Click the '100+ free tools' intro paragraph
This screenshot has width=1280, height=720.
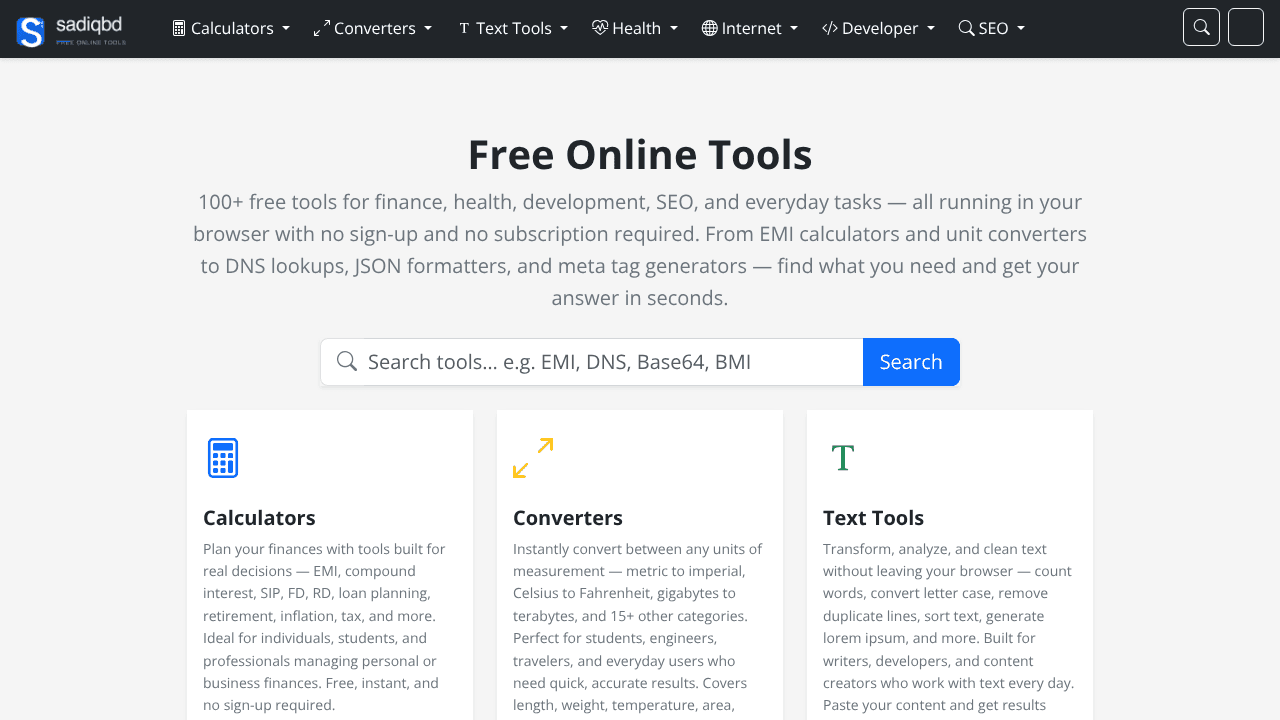click(640, 250)
